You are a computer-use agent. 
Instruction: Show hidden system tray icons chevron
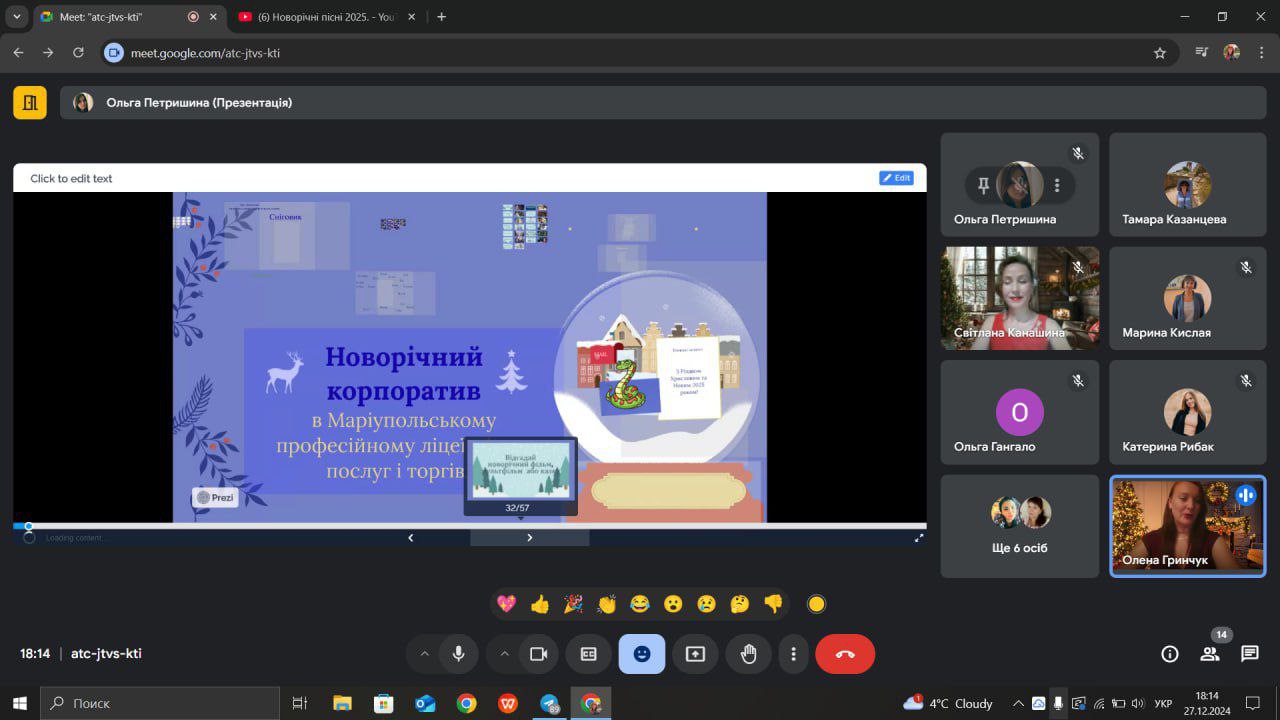(1018, 703)
